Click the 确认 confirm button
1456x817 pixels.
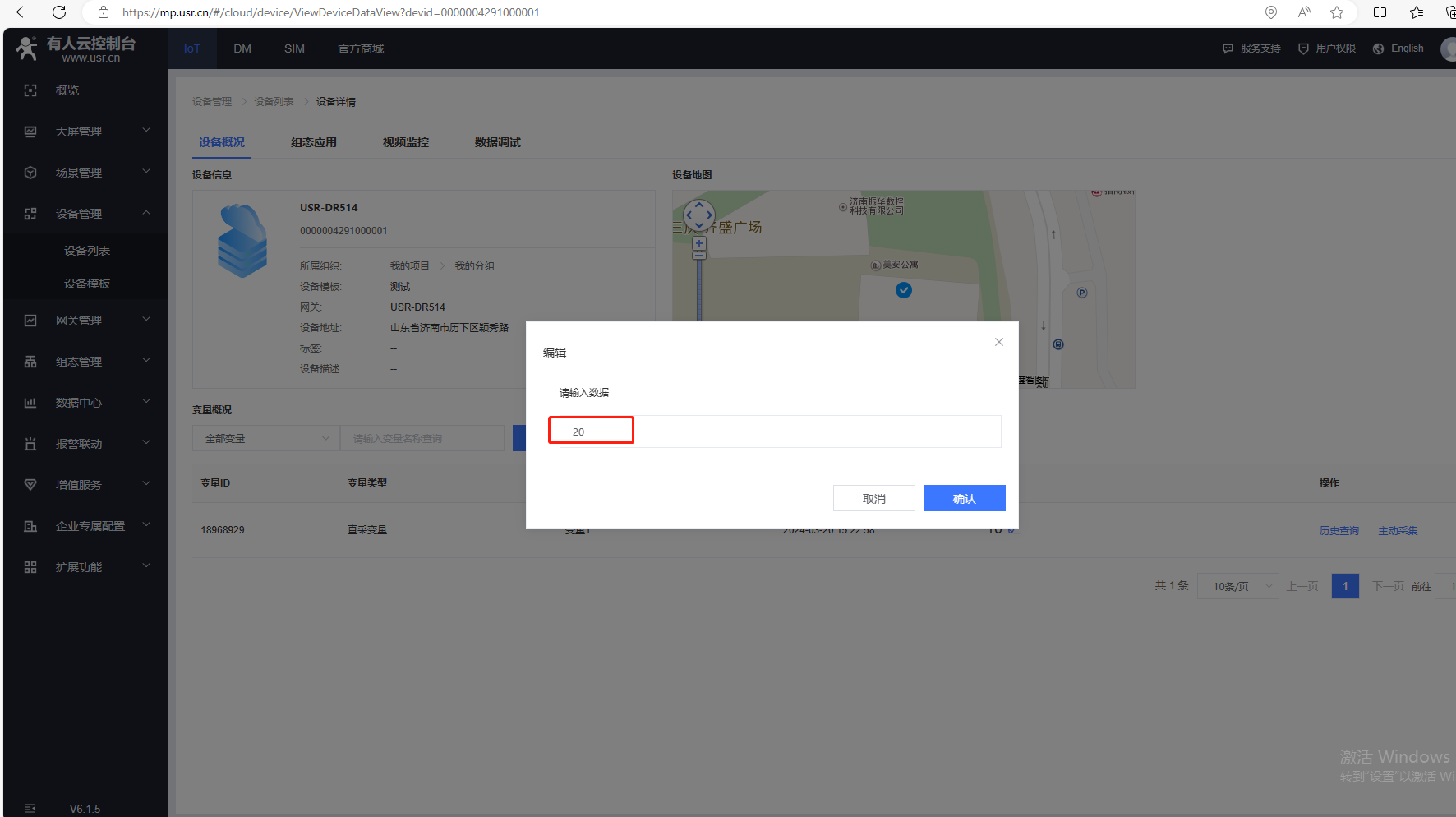pyautogui.click(x=964, y=498)
